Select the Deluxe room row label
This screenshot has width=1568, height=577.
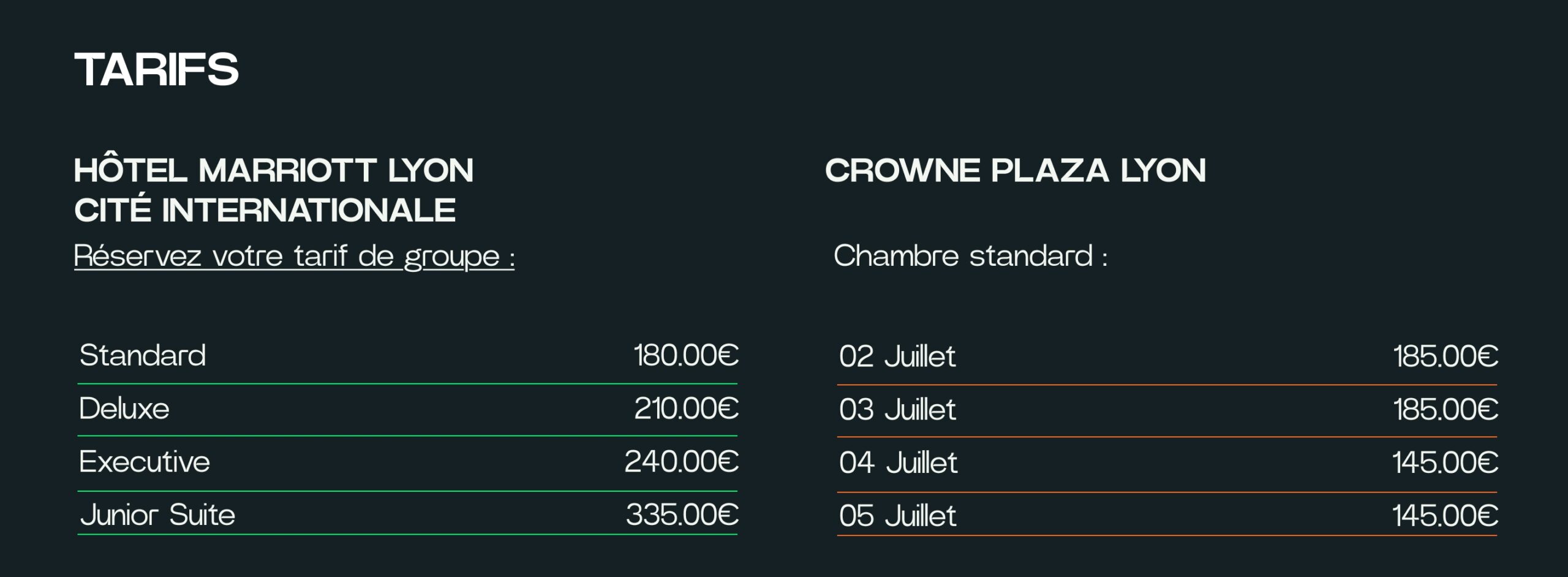[124, 409]
